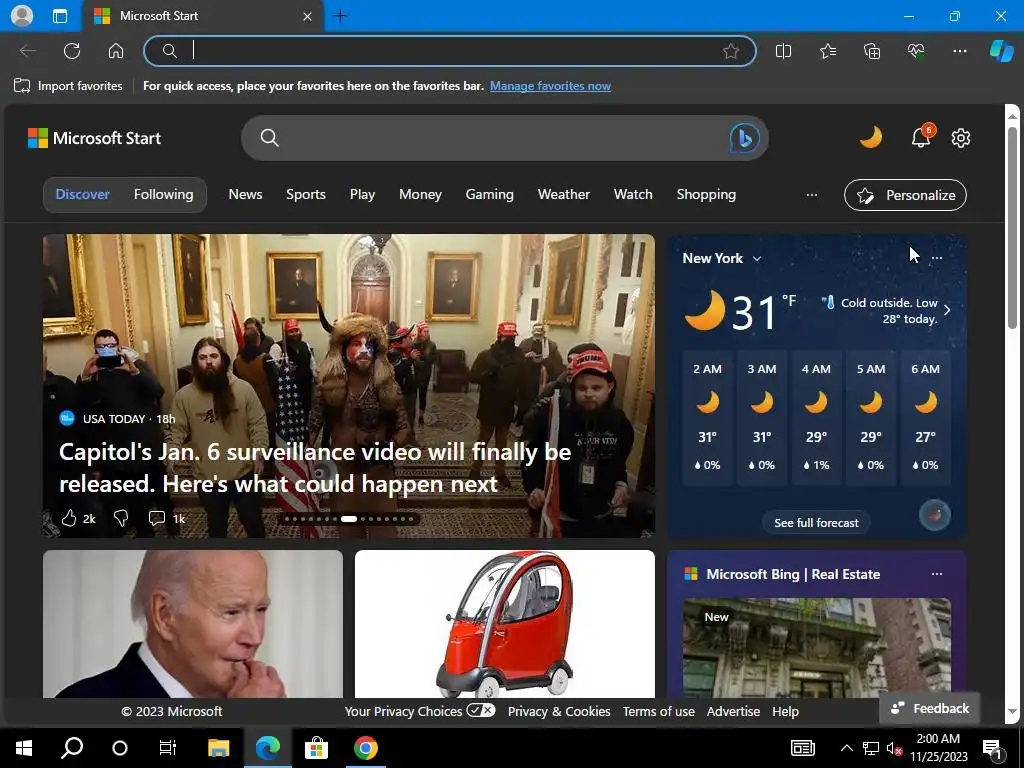Open the Terms of use link
The image size is (1024, 768).
[x=658, y=711]
